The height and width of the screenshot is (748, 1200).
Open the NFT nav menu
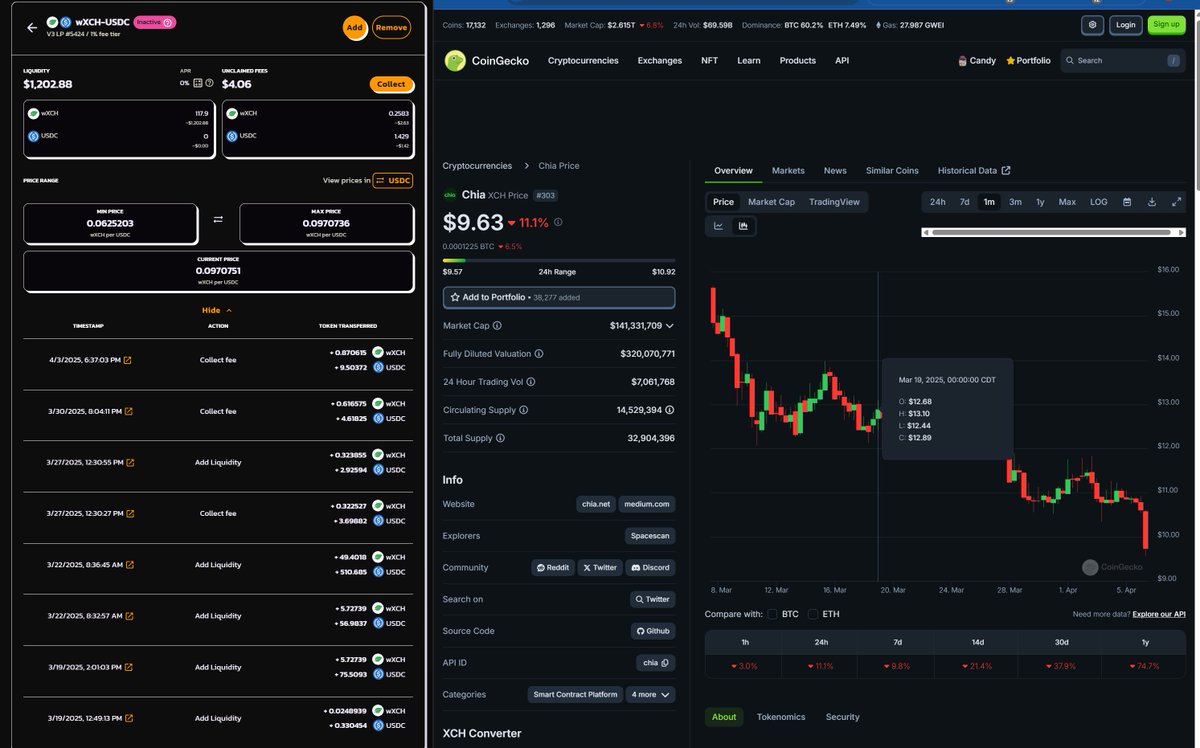coord(709,60)
